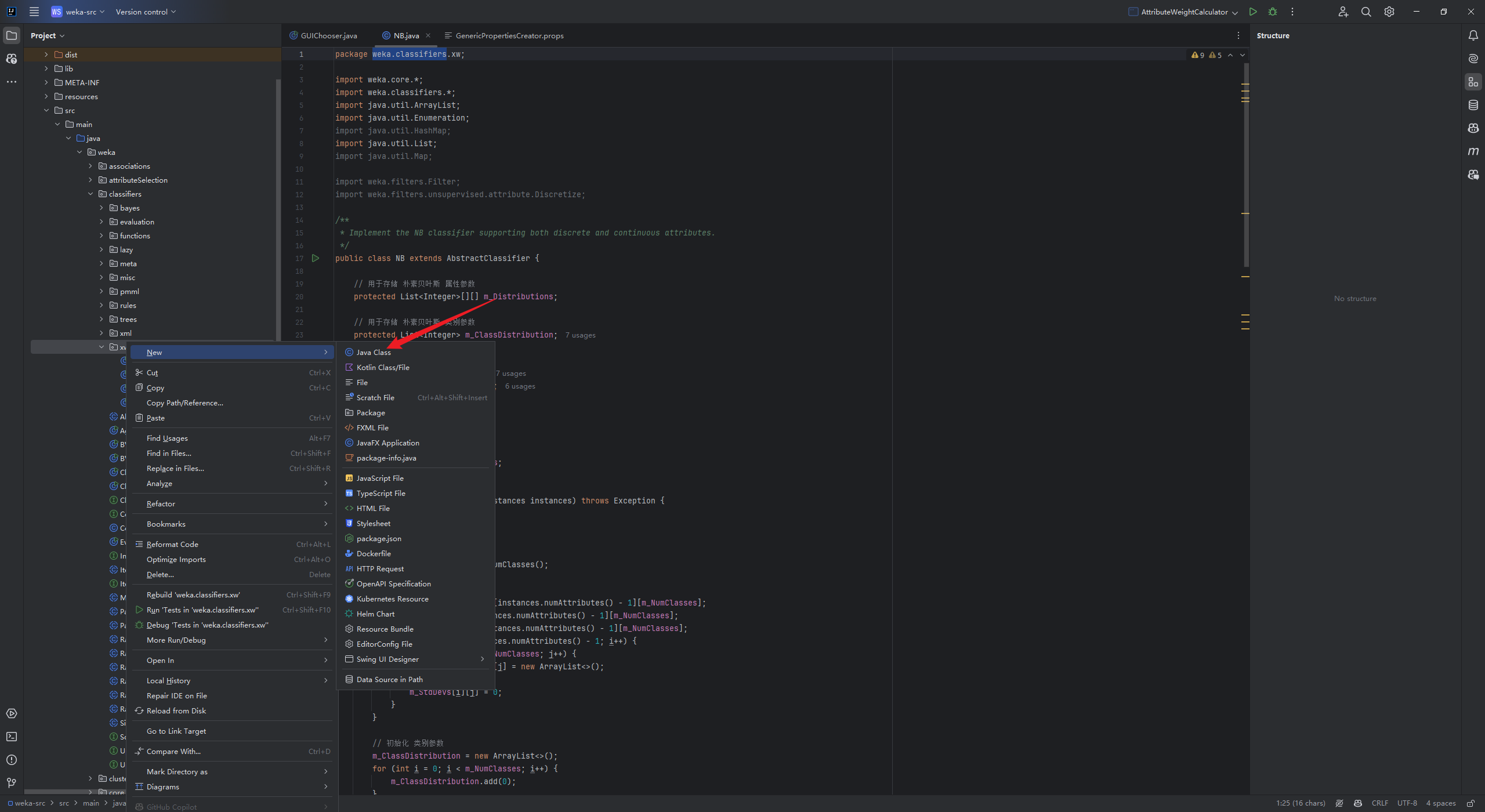Open Search Everywhere magnifier icon
The image size is (1485, 812).
tap(1366, 12)
